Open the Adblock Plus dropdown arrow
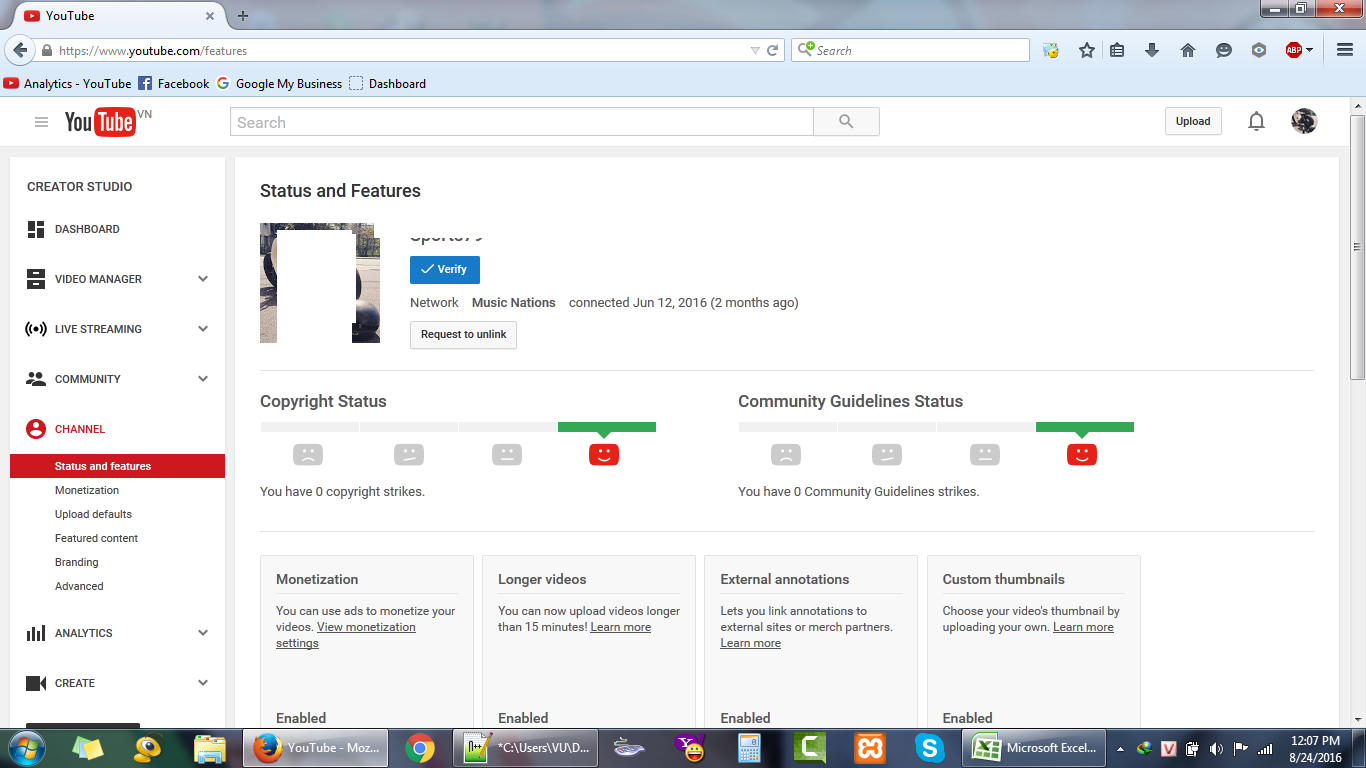The width and height of the screenshot is (1366, 768). 1310,50
